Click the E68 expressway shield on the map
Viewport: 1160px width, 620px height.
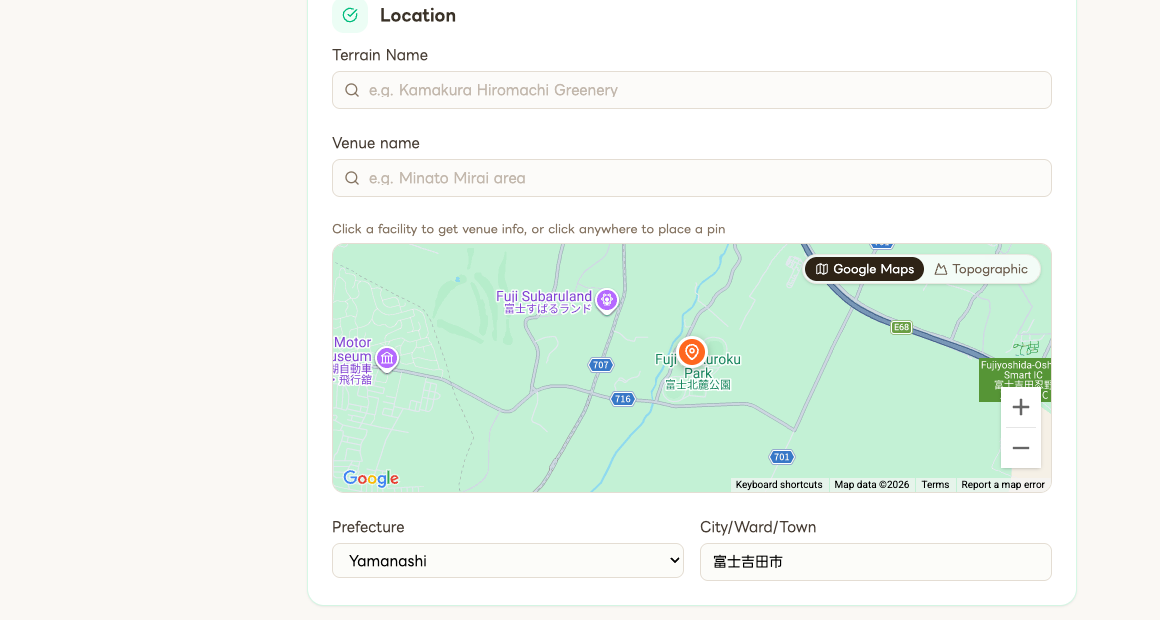click(x=899, y=326)
